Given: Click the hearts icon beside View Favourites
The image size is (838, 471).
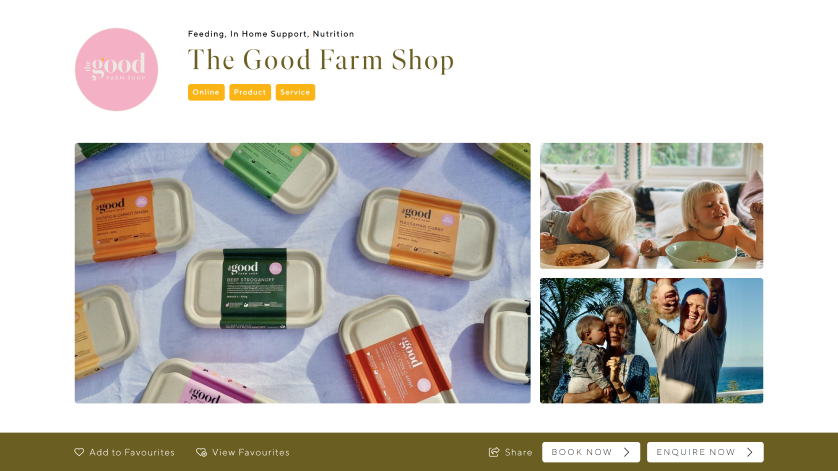Looking at the screenshot, I should point(201,452).
